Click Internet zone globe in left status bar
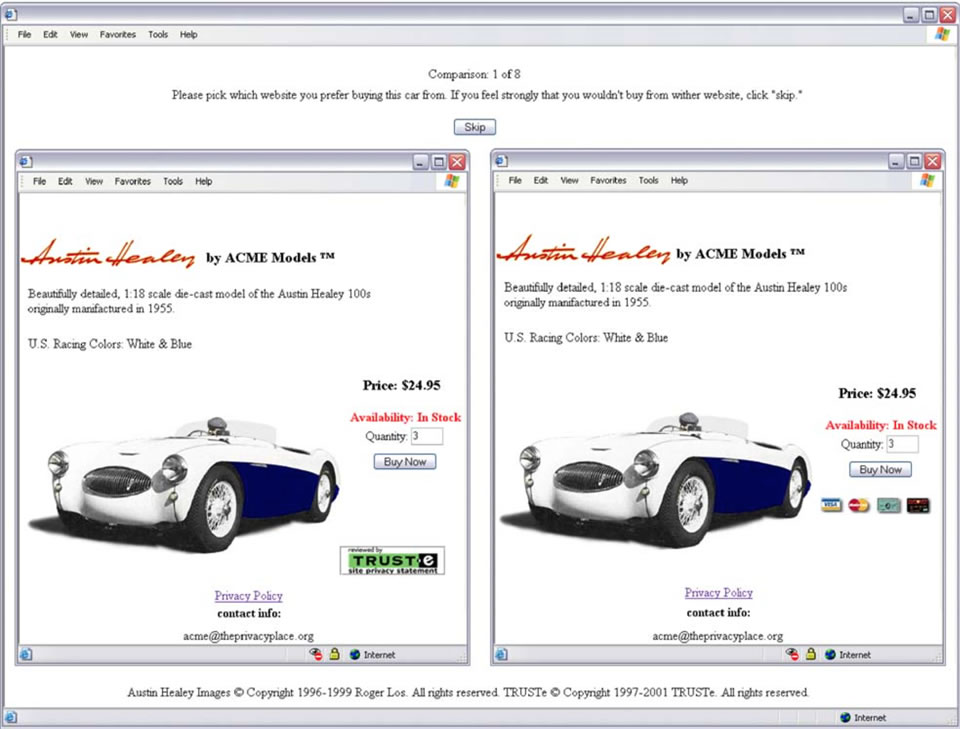The width and height of the screenshot is (960, 729). pos(354,654)
